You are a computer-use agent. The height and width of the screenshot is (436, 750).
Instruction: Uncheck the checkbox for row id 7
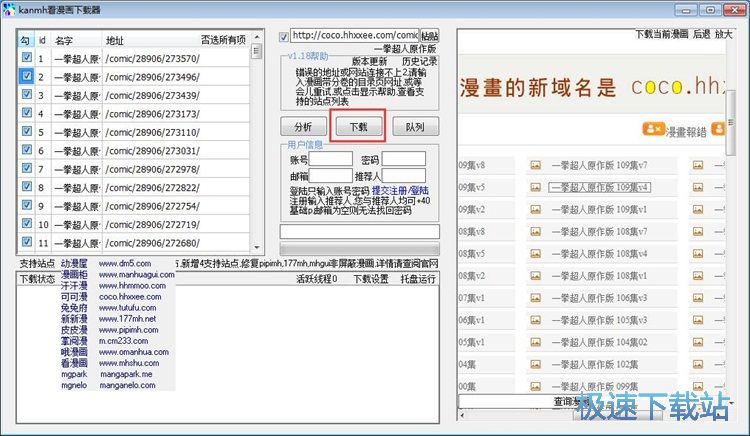(x=27, y=168)
